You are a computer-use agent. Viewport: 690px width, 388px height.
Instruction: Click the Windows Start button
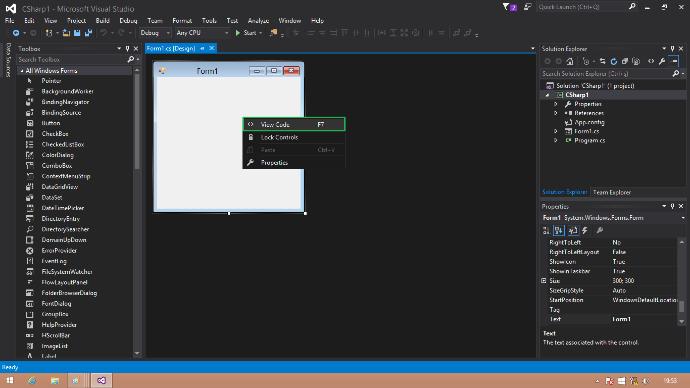coord(9,381)
